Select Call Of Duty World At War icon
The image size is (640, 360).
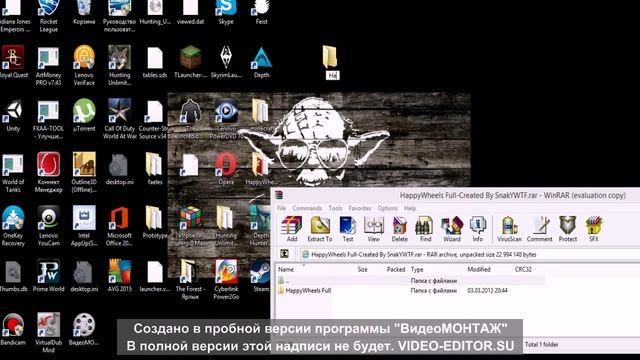point(120,118)
